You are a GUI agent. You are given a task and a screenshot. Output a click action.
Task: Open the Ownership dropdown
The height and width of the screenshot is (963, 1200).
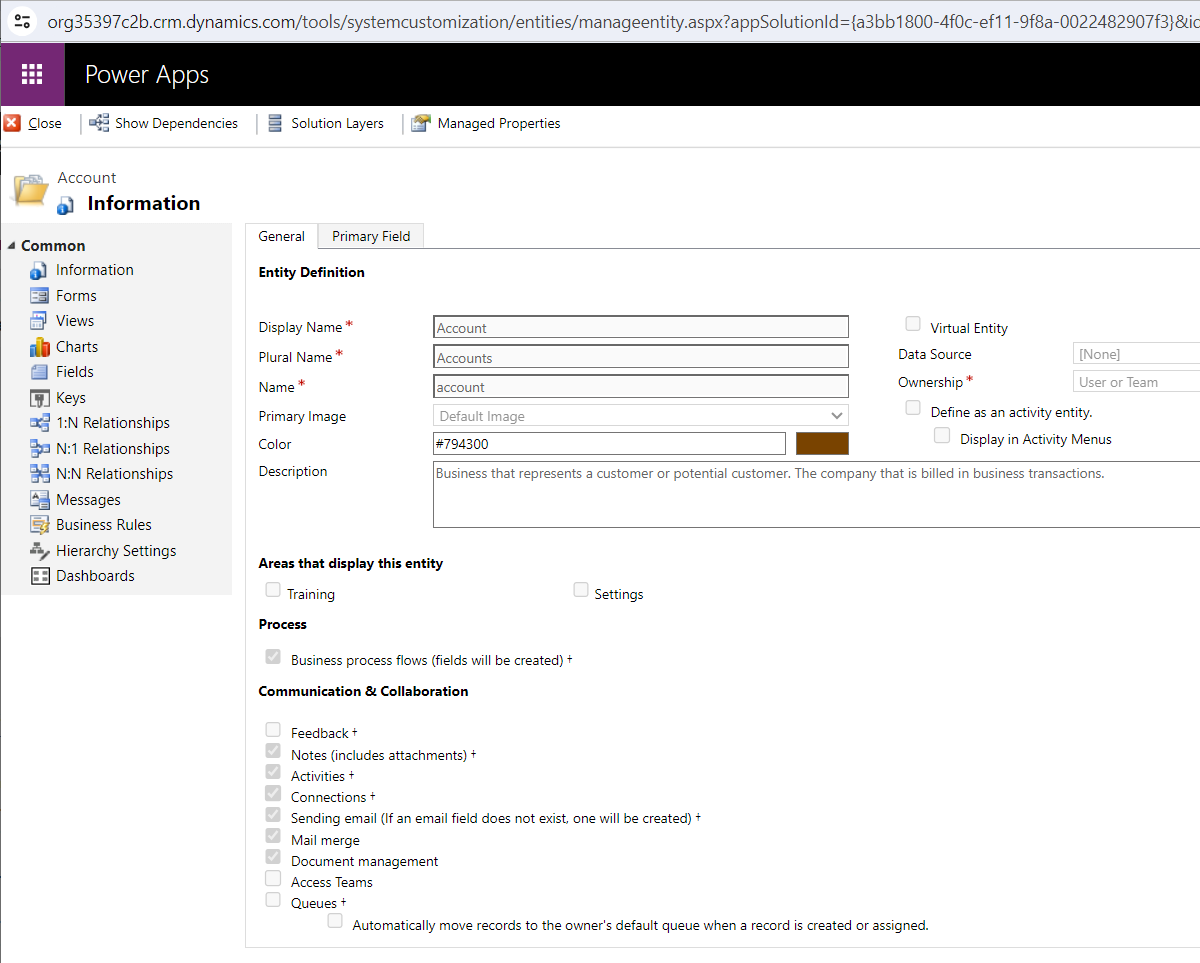point(1136,382)
